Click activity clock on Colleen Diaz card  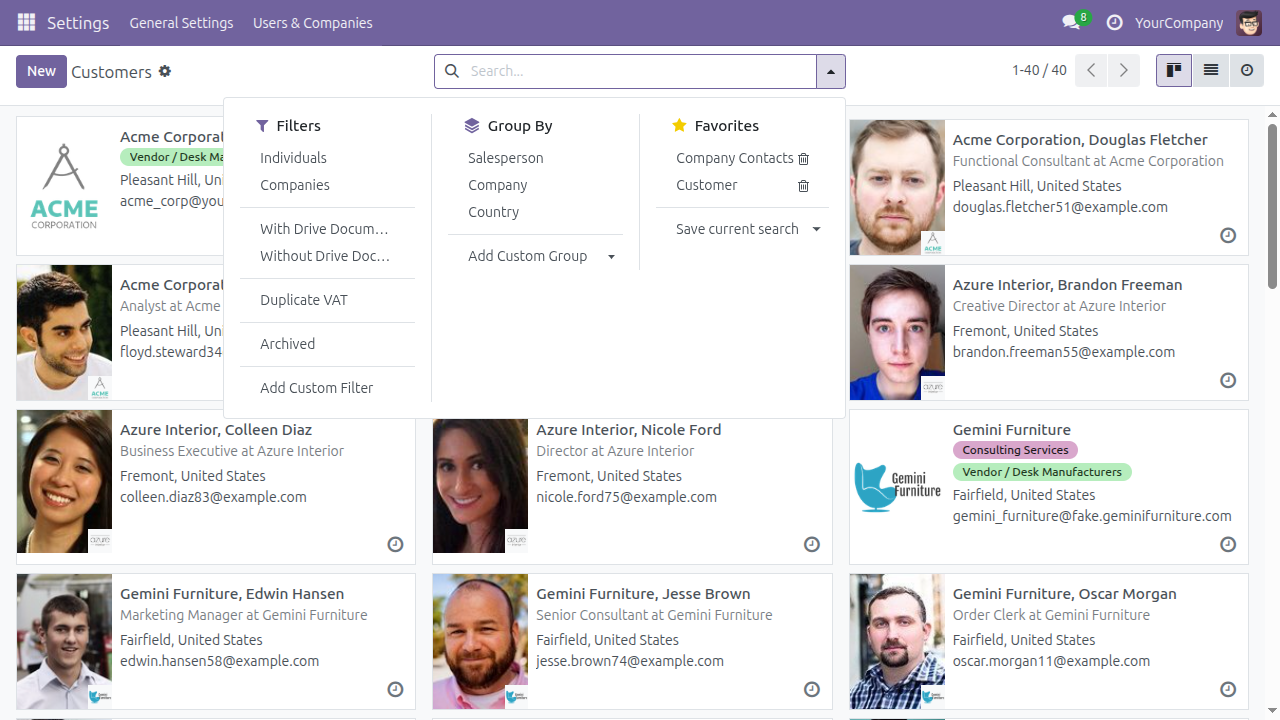coord(395,544)
